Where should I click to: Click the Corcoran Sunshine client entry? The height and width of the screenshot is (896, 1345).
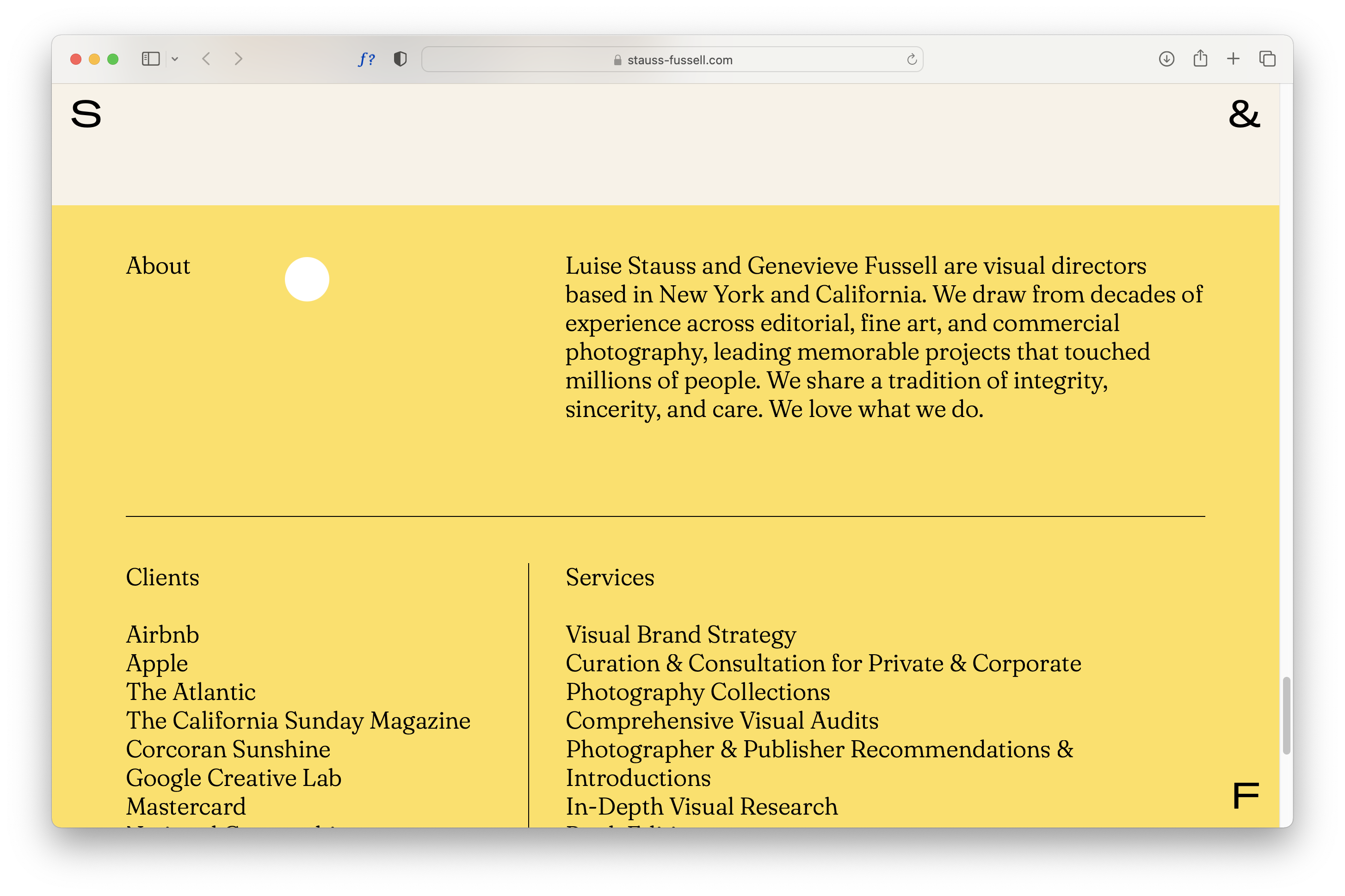tap(228, 749)
